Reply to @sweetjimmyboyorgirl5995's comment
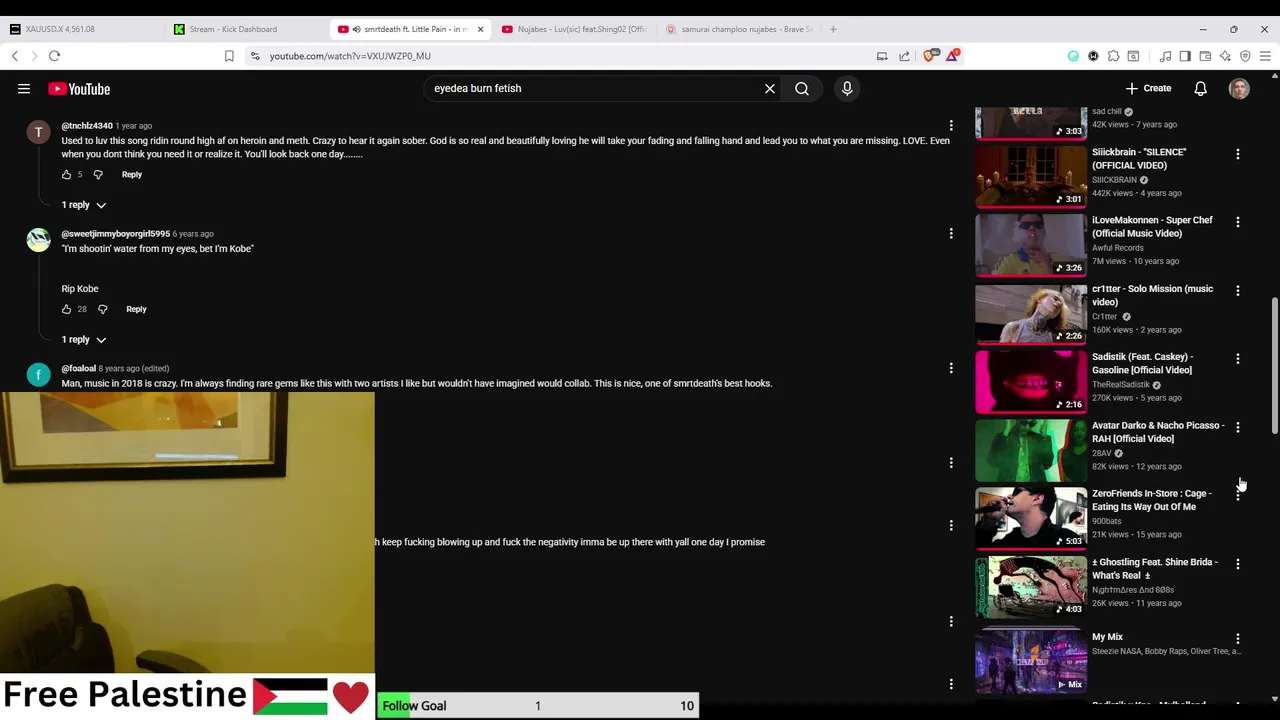 pos(136,309)
